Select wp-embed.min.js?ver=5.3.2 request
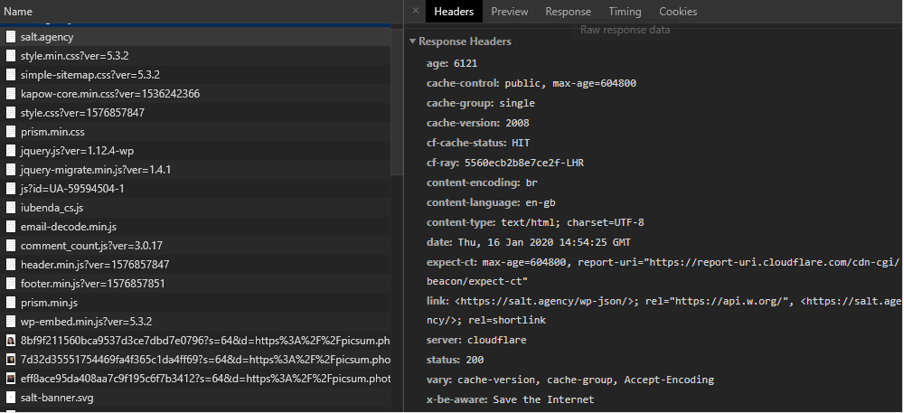 [195, 322]
